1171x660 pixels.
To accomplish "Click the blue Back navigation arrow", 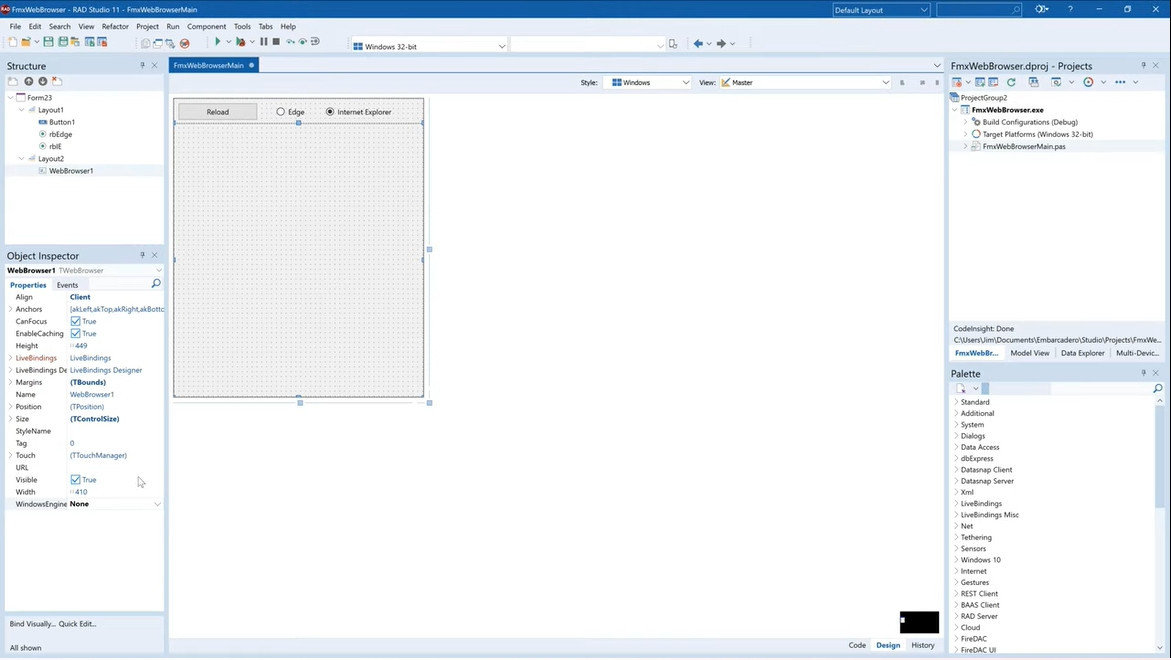I will 698,43.
